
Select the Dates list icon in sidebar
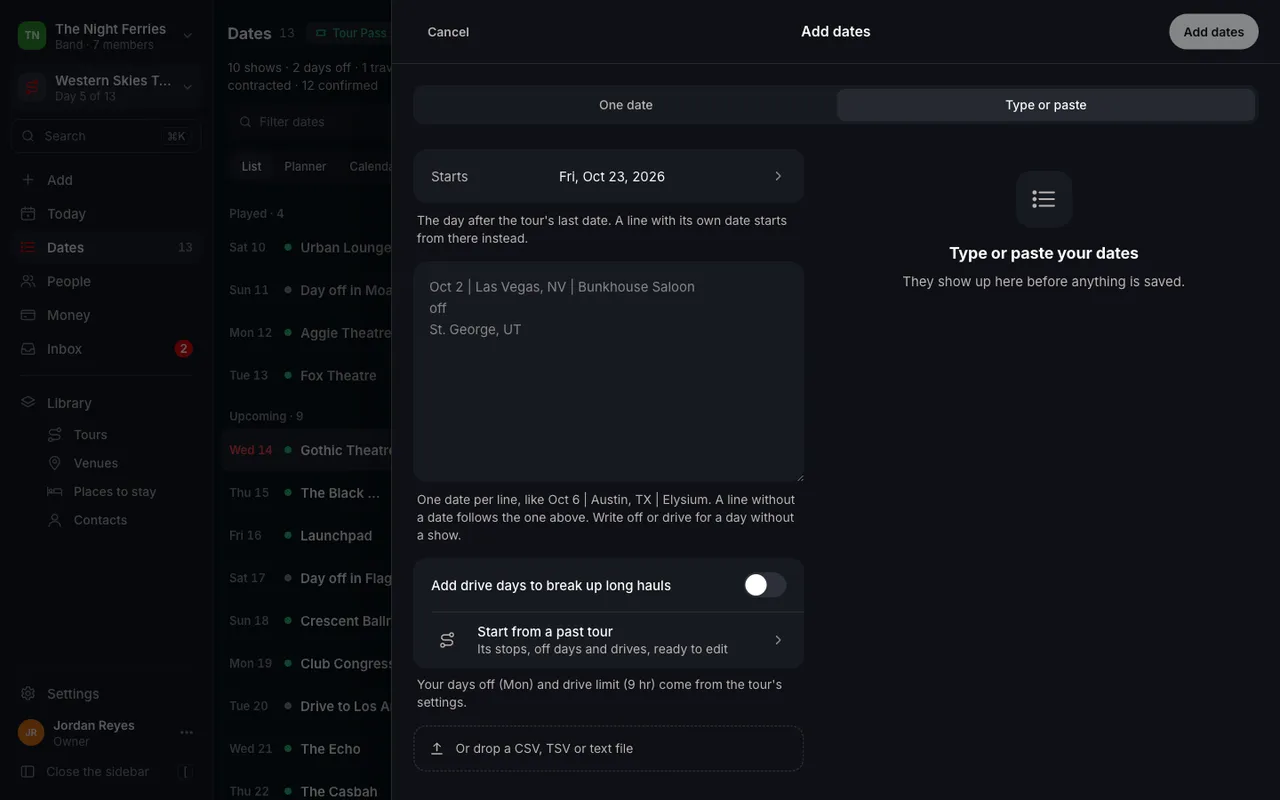click(28, 248)
